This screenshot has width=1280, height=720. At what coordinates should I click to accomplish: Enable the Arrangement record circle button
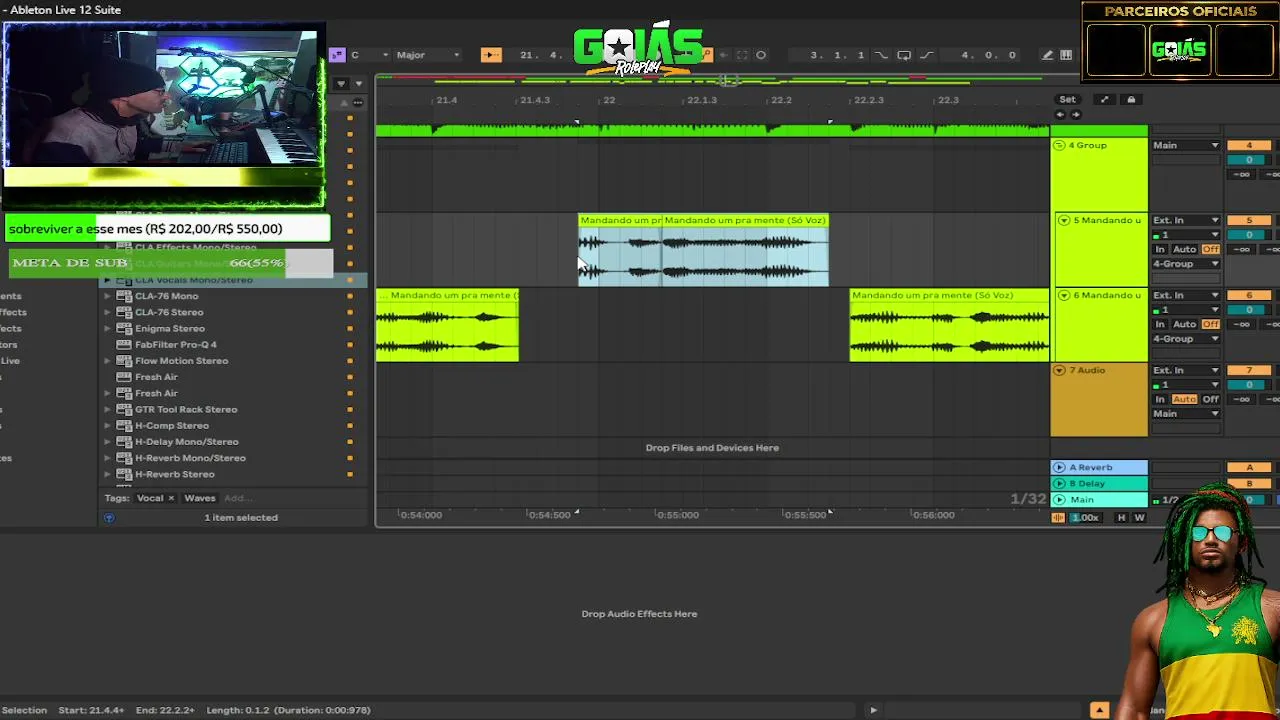[x=761, y=55]
